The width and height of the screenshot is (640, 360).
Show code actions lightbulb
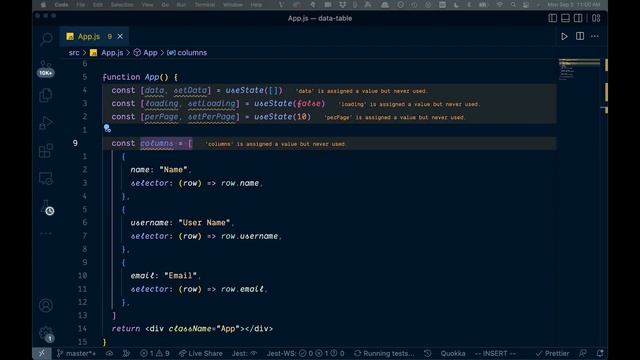tap(107, 129)
